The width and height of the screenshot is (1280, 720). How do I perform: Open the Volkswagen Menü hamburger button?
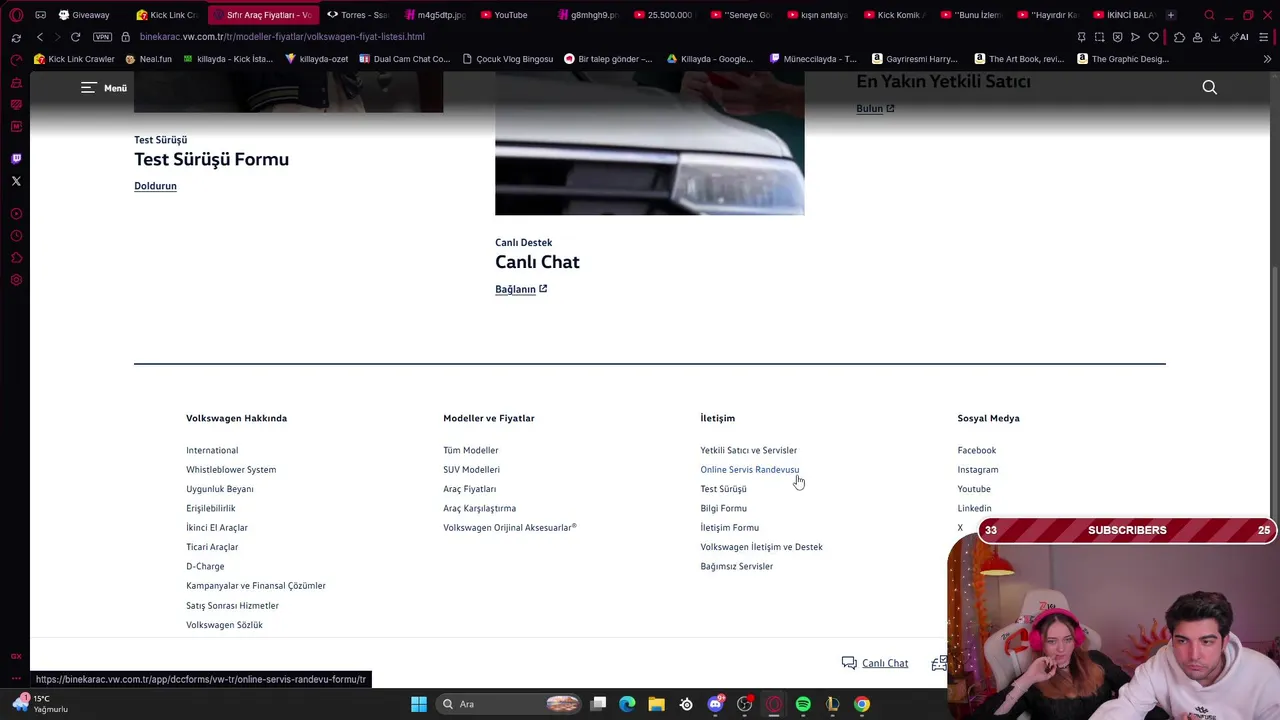point(104,88)
